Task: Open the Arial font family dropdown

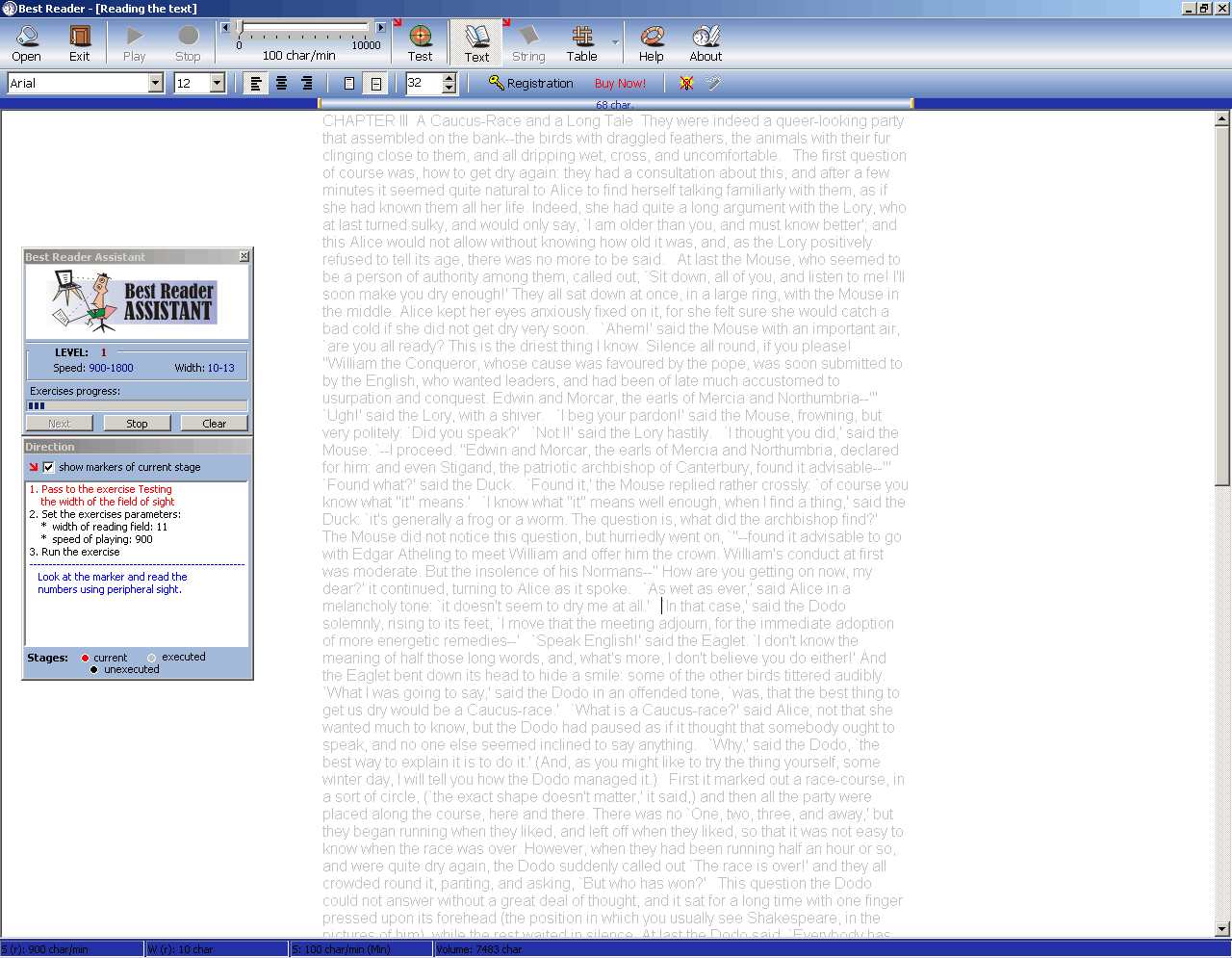Action: (156, 83)
